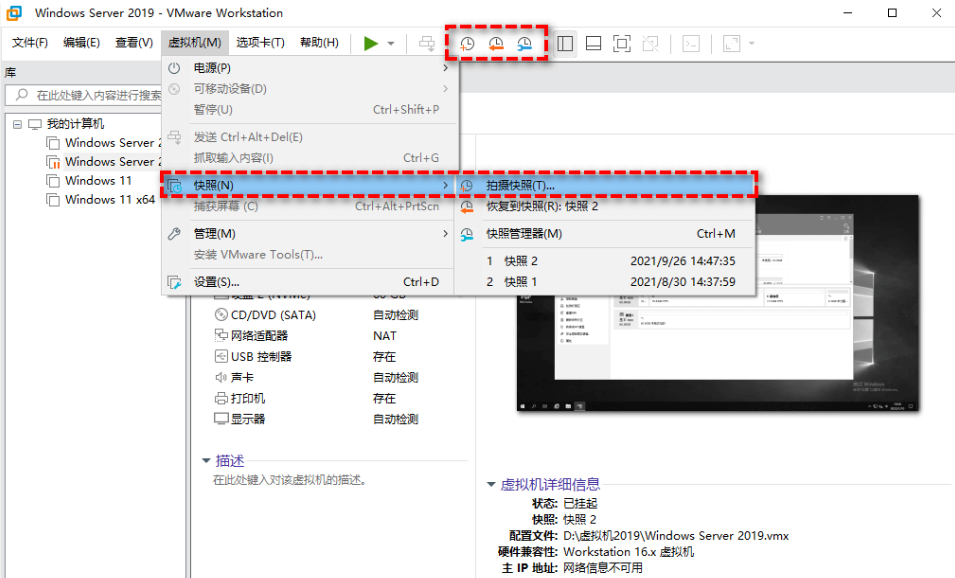The image size is (955, 578).
Task: Click the USB controller icon
Action: [x=221, y=356]
